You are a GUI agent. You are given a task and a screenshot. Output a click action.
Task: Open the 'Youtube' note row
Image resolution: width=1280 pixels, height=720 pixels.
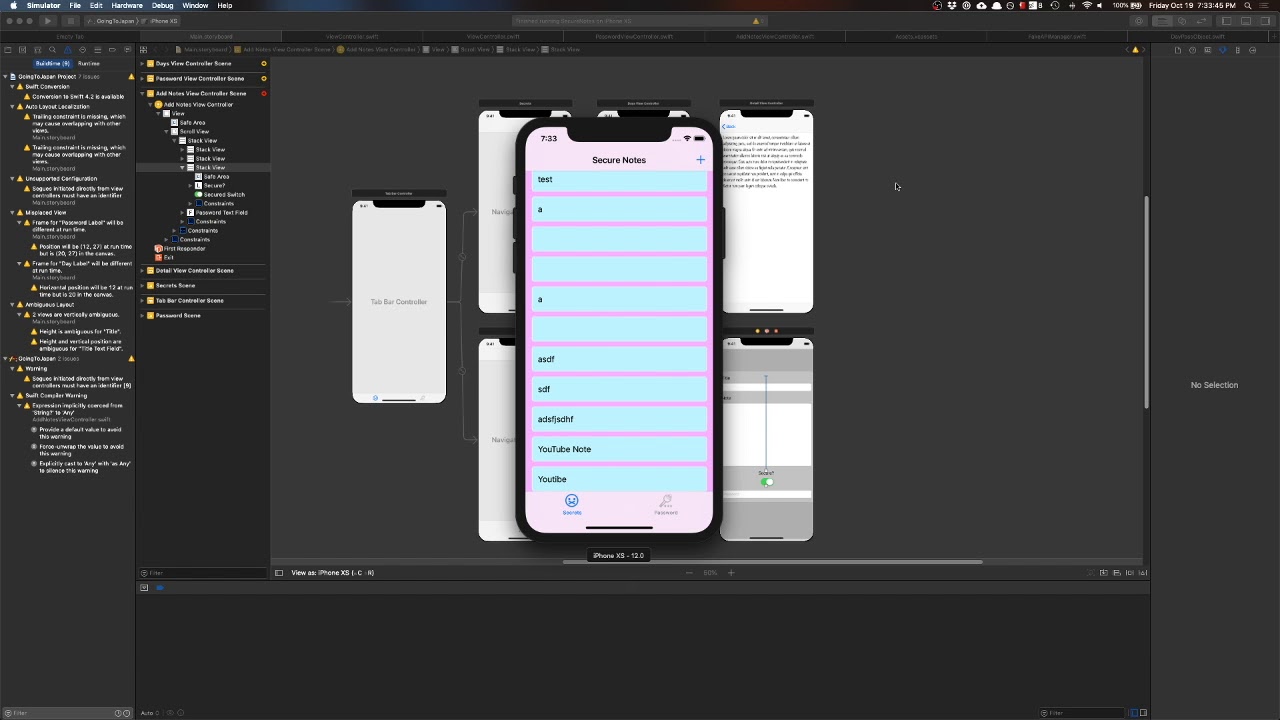[619, 479]
